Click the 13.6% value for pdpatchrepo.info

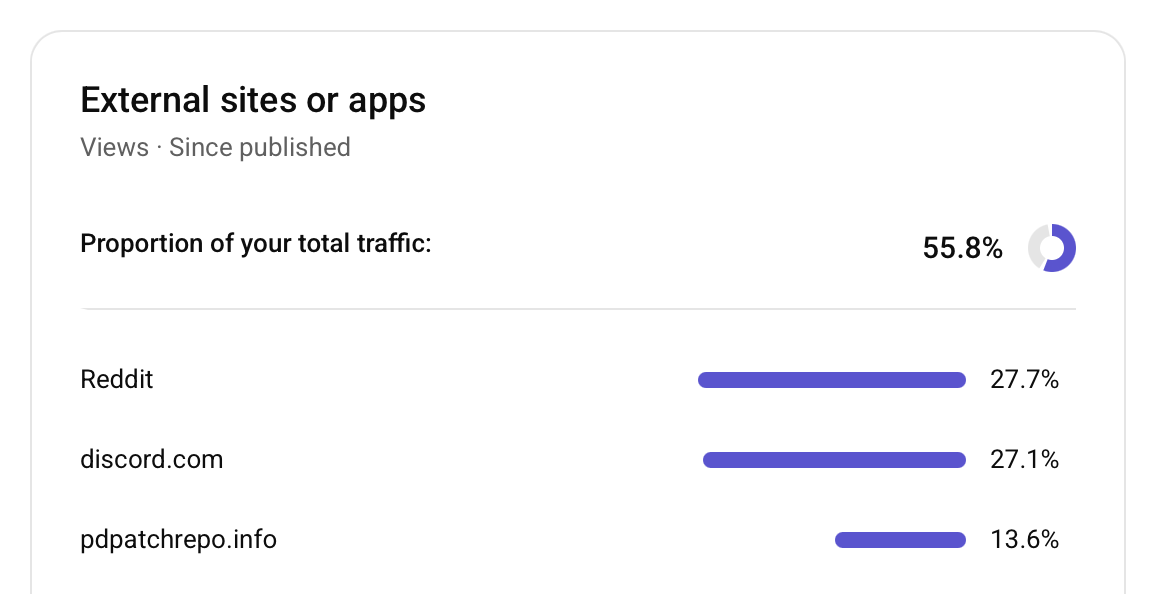(x=1024, y=540)
